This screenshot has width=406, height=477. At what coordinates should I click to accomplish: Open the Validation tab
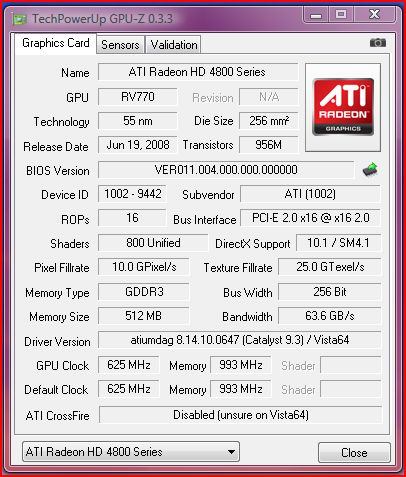[x=174, y=45]
